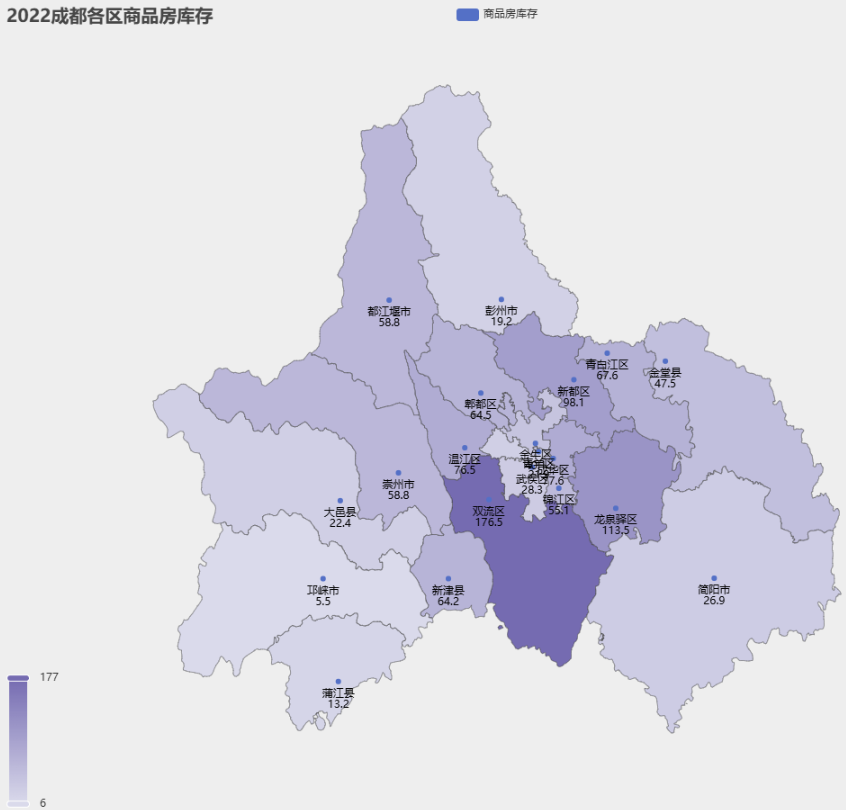The image size is (846, 810).
Task: Click the 113.5 value under 龙泉驿区
Action: click(616, 530)
